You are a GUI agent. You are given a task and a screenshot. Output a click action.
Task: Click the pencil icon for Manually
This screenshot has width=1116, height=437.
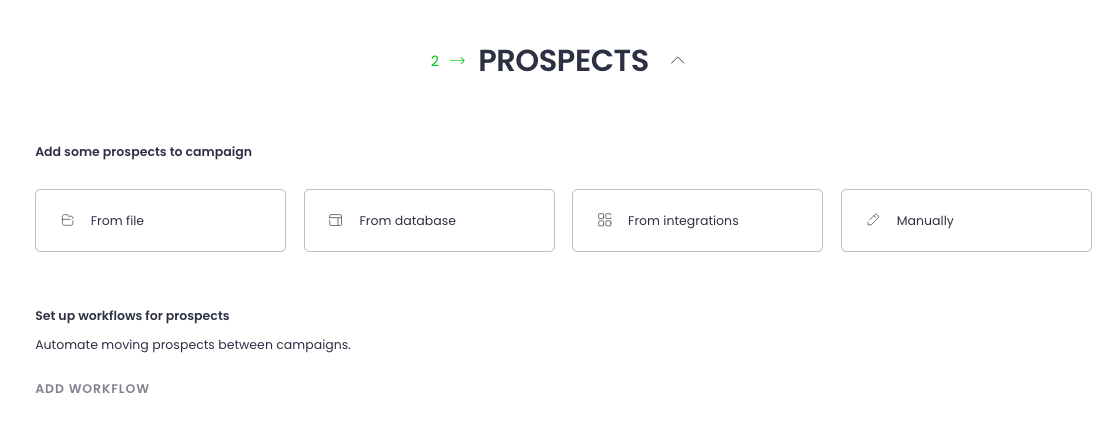pyautogui.click(x=873, y=220)
